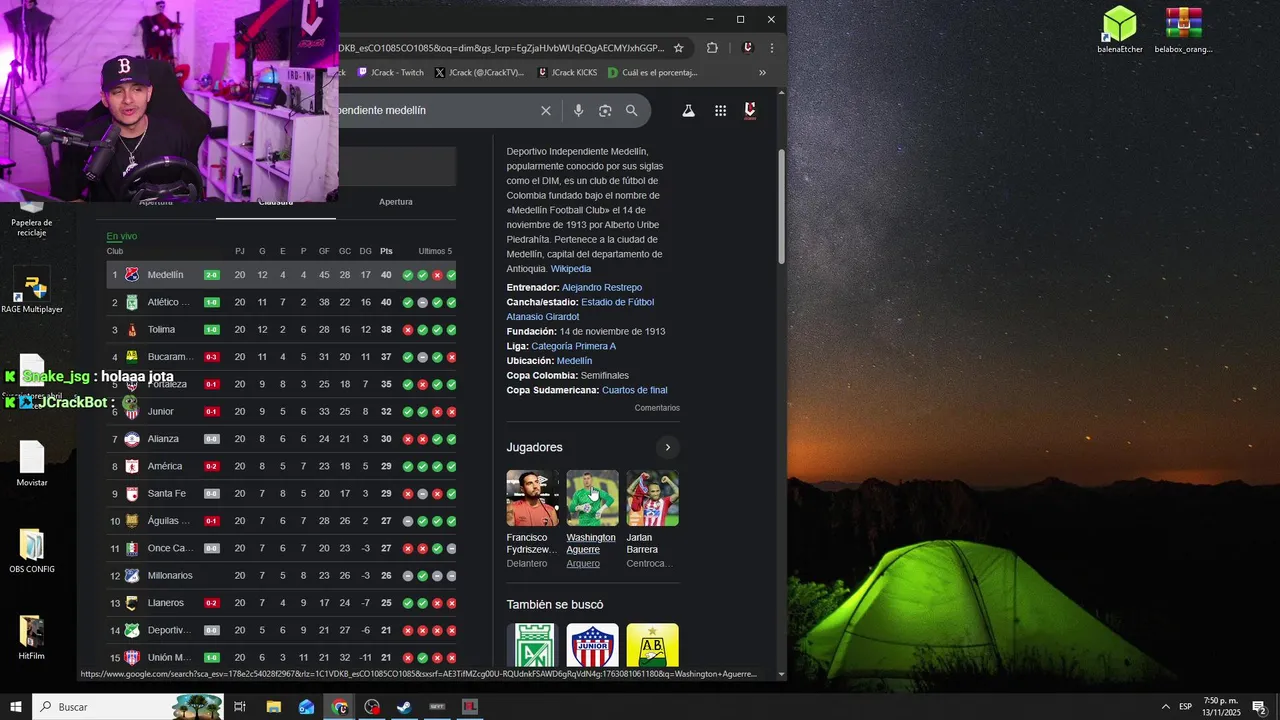Open Search Labs flask icon
Screen dimensions: 1280x720
688,111
